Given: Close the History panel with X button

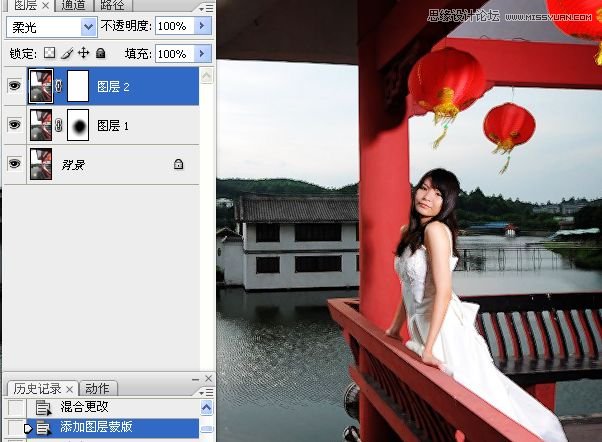Looking at the screenshot, I should [x=208, y=379].
